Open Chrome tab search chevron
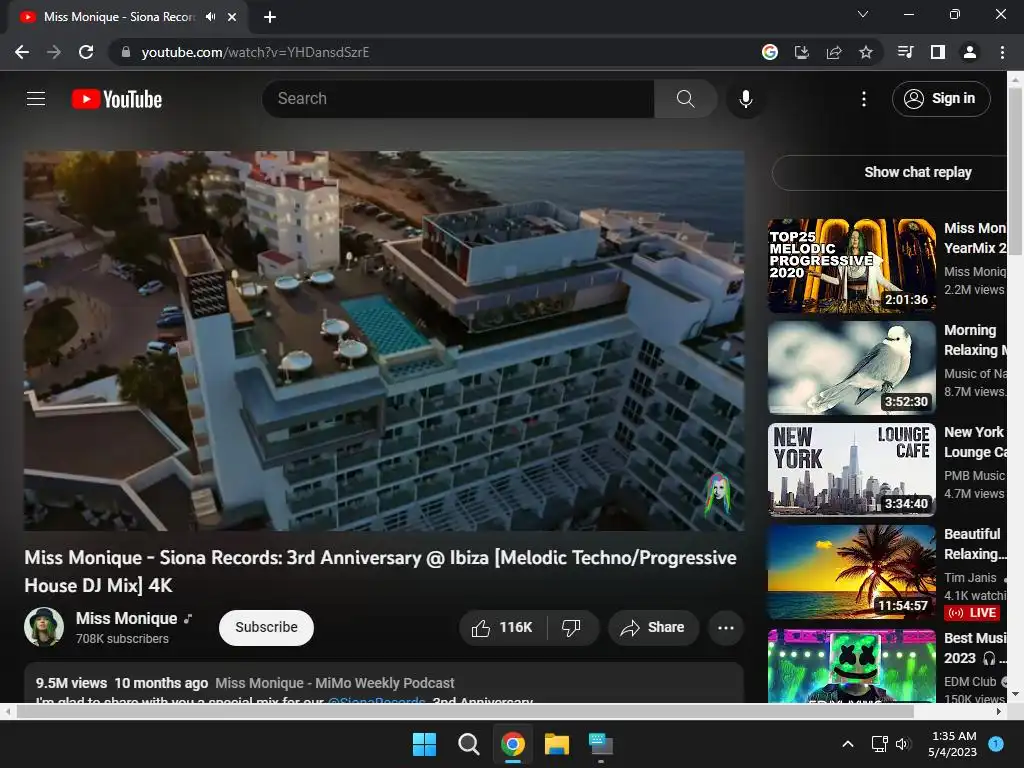The height and width of the screenshot is (768, 1024). click(x=863, y=14)
